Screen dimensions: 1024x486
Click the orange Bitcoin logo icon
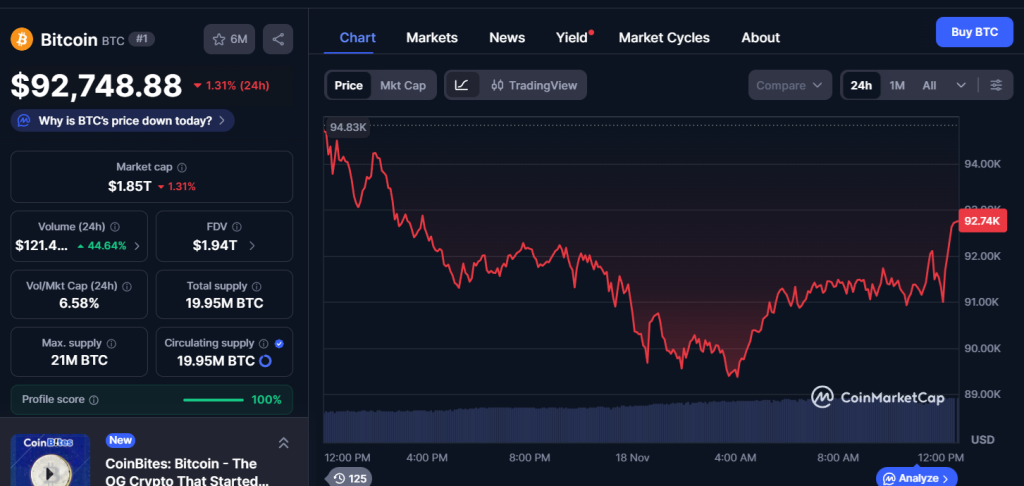(x=22, y=39)
